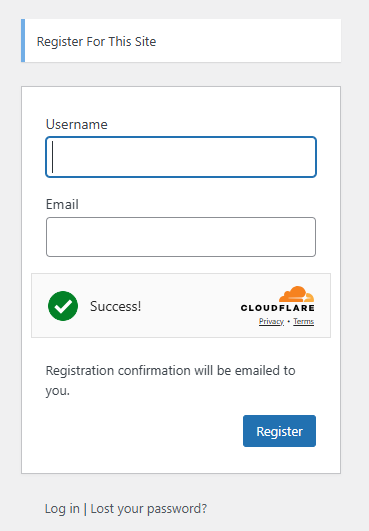Click the pipe separator after Log in
369x531 pixels.
(85, 509)
